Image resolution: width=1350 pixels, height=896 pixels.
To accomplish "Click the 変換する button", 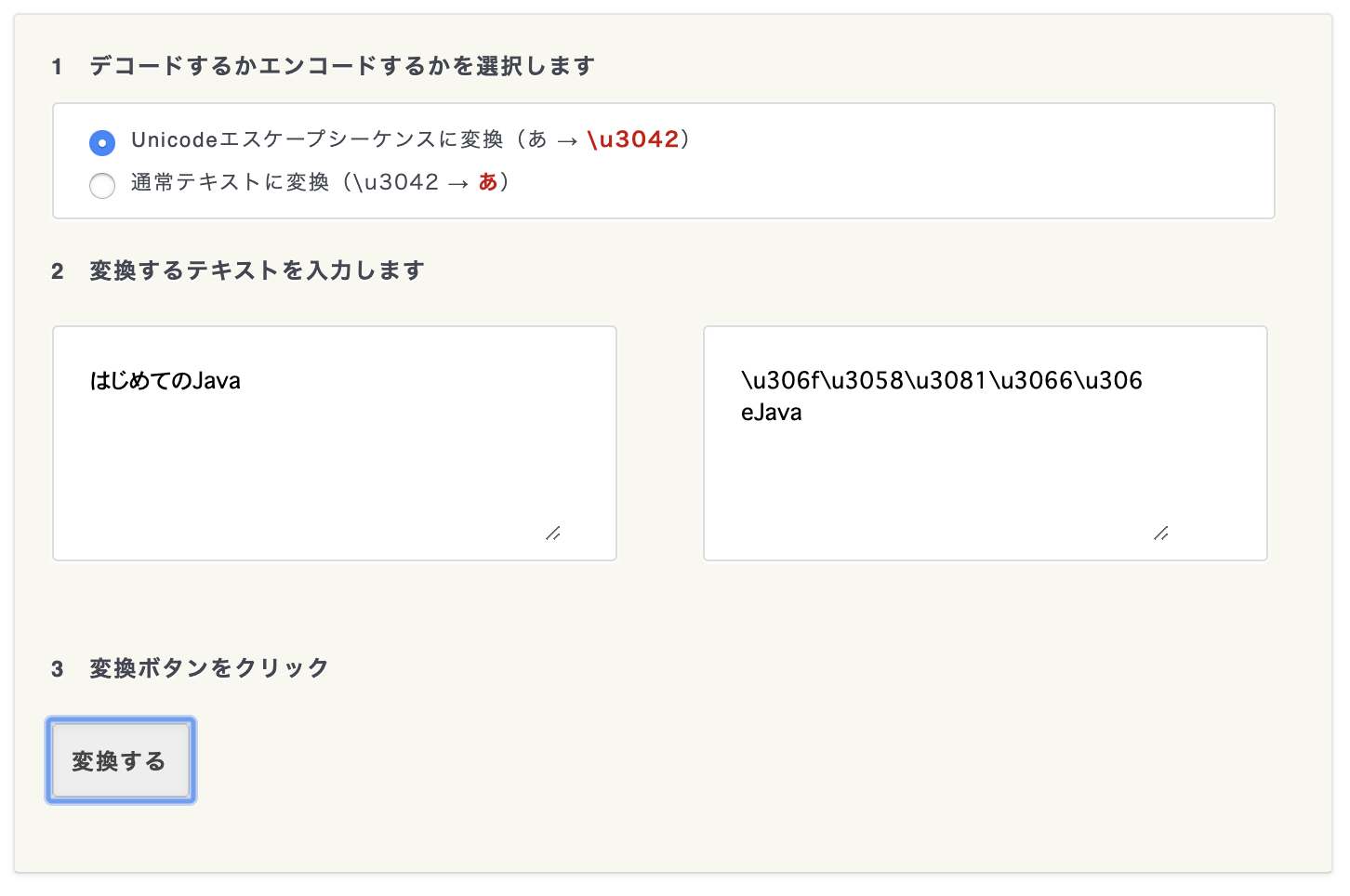I will tap(121, 760).
